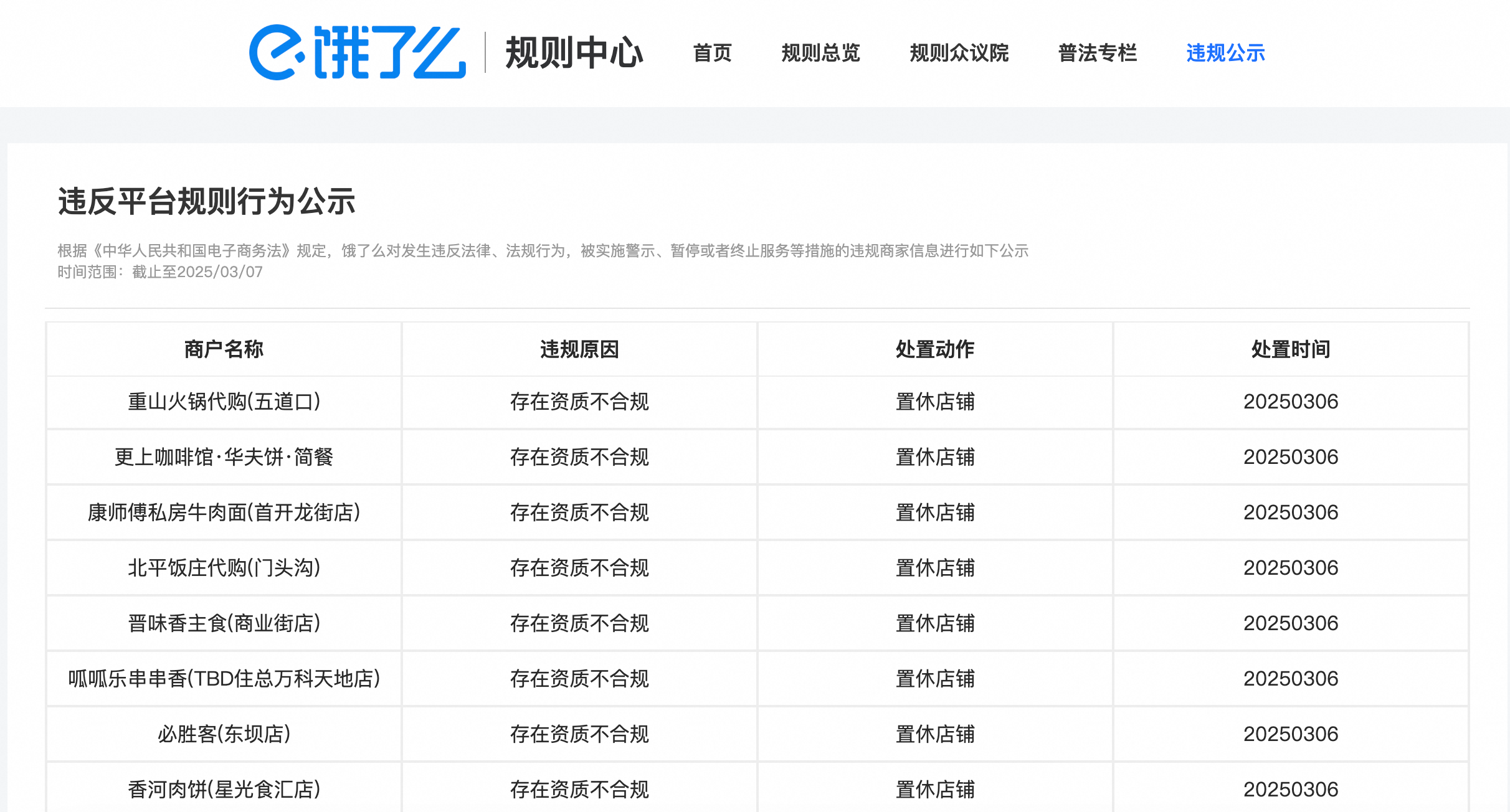Select 康师傅私房牛肉面(首开龙街店) merchant name
This screenshot has width=1510, height=812.
224,512
